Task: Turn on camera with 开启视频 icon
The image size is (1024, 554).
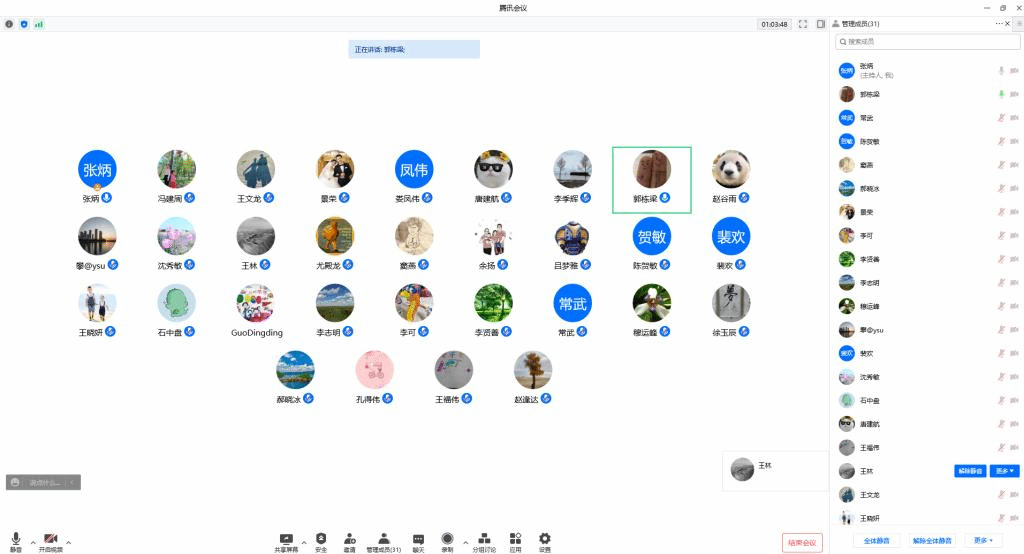Action: coord(50,540)
